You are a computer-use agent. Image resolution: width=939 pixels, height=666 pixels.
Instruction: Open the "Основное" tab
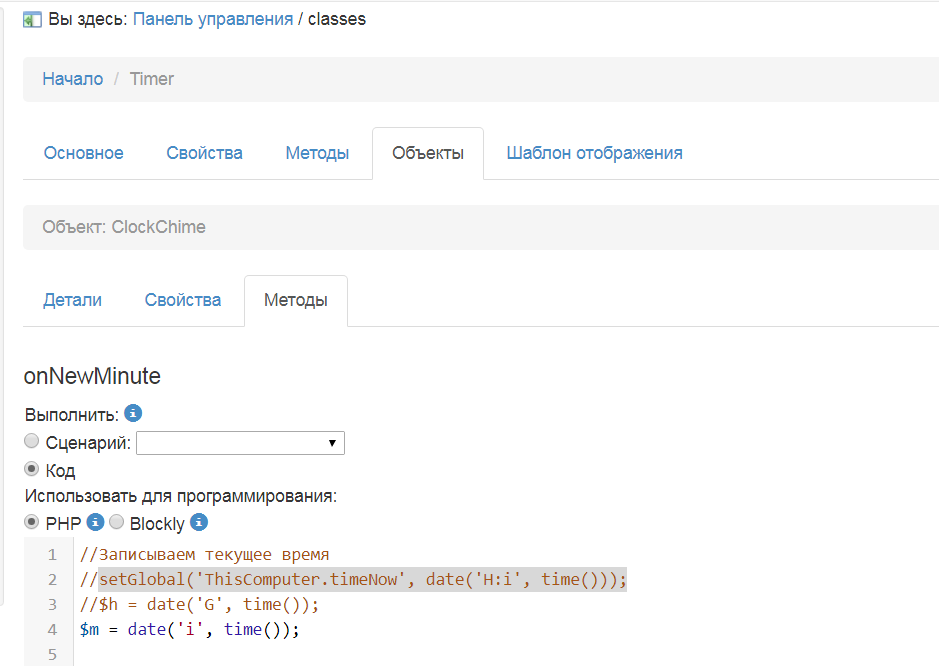(84, 153)
